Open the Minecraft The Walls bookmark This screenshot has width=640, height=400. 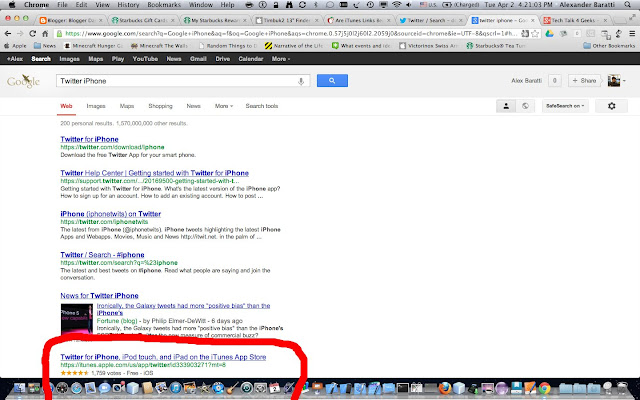pyautogui.click(x=160, y=46)
